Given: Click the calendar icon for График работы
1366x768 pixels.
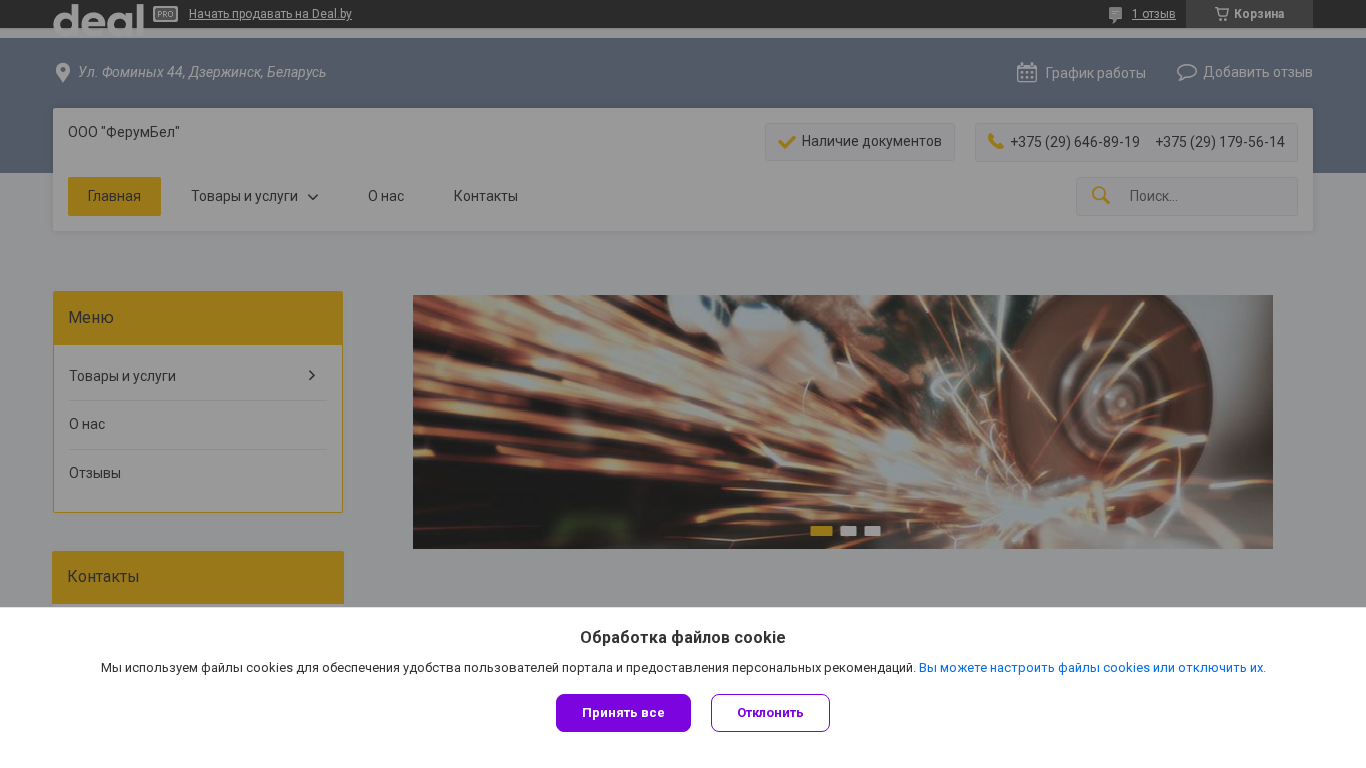Looking at the screenshot, I should [1026, 72].
